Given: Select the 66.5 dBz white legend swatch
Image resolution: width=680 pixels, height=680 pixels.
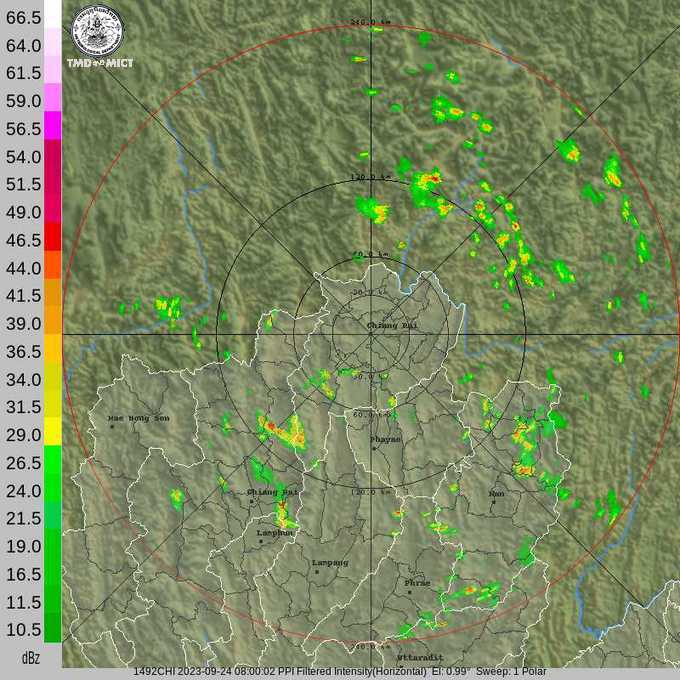Looking at the screenshot, I should coord(52,18).
